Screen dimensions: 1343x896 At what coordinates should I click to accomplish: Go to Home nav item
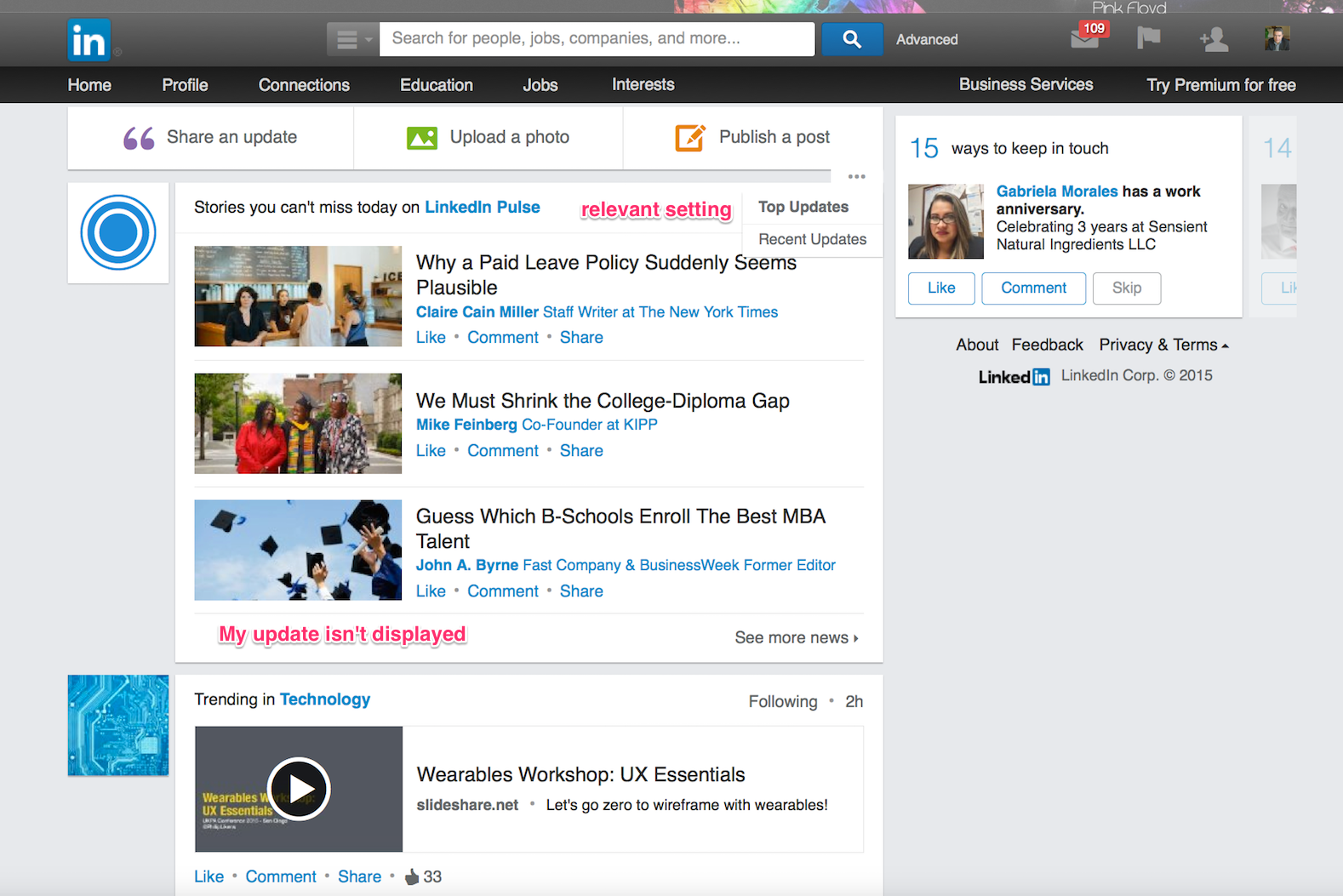tap(89, 85)
